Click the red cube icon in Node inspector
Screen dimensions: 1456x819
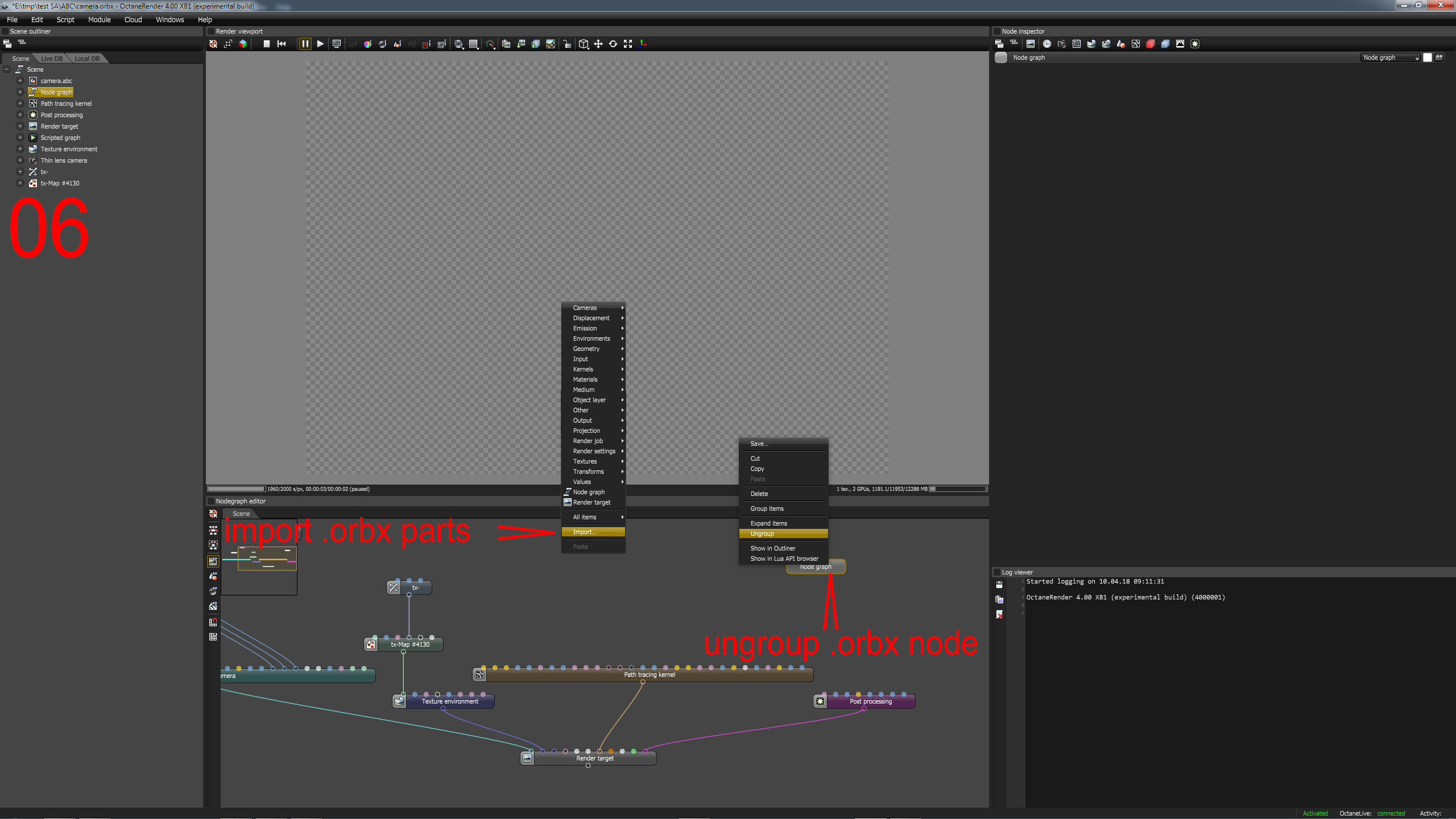click(x=1150, y=44)
